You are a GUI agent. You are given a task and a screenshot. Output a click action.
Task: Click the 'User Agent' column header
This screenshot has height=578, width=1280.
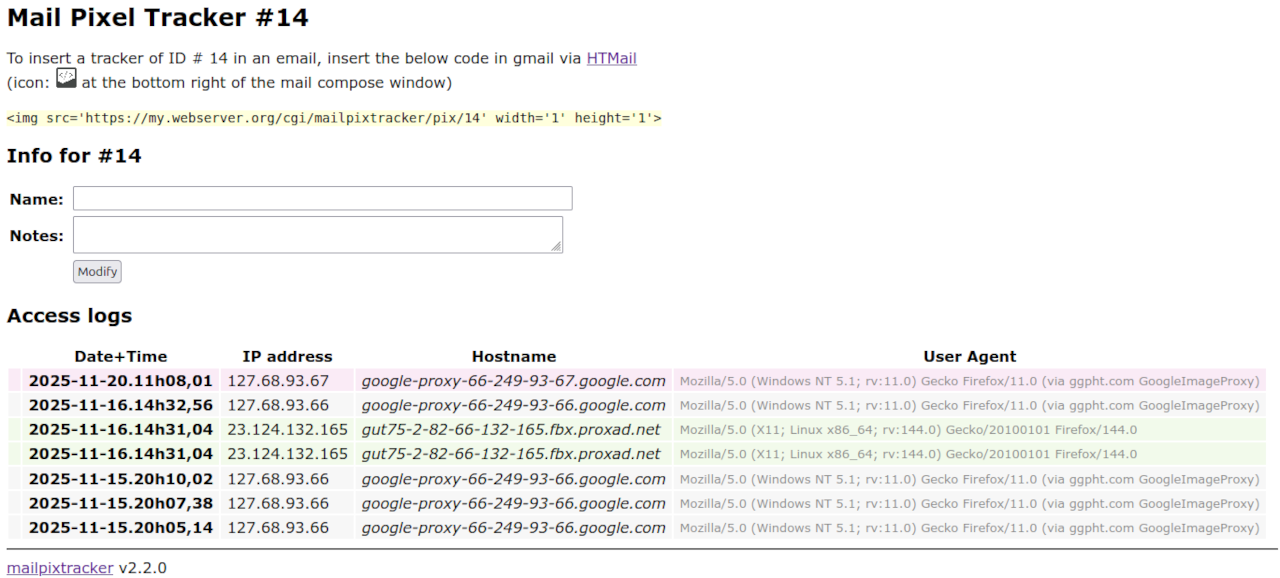click(x=970, y=356)
